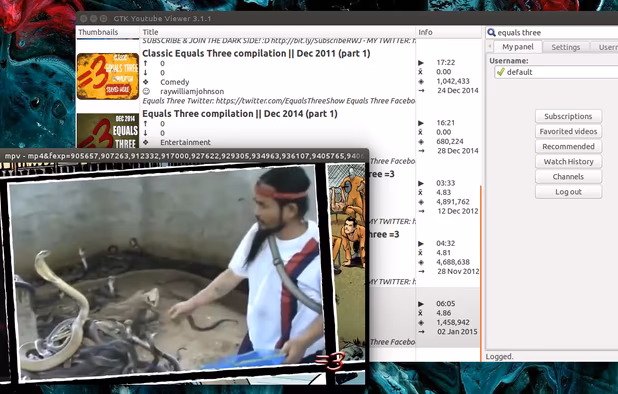Click the 'Logged.' status bar text

pos(499,357)
